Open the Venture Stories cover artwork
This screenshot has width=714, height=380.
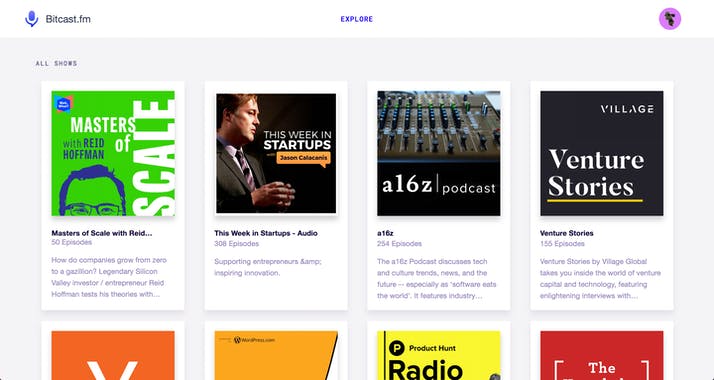602,153
